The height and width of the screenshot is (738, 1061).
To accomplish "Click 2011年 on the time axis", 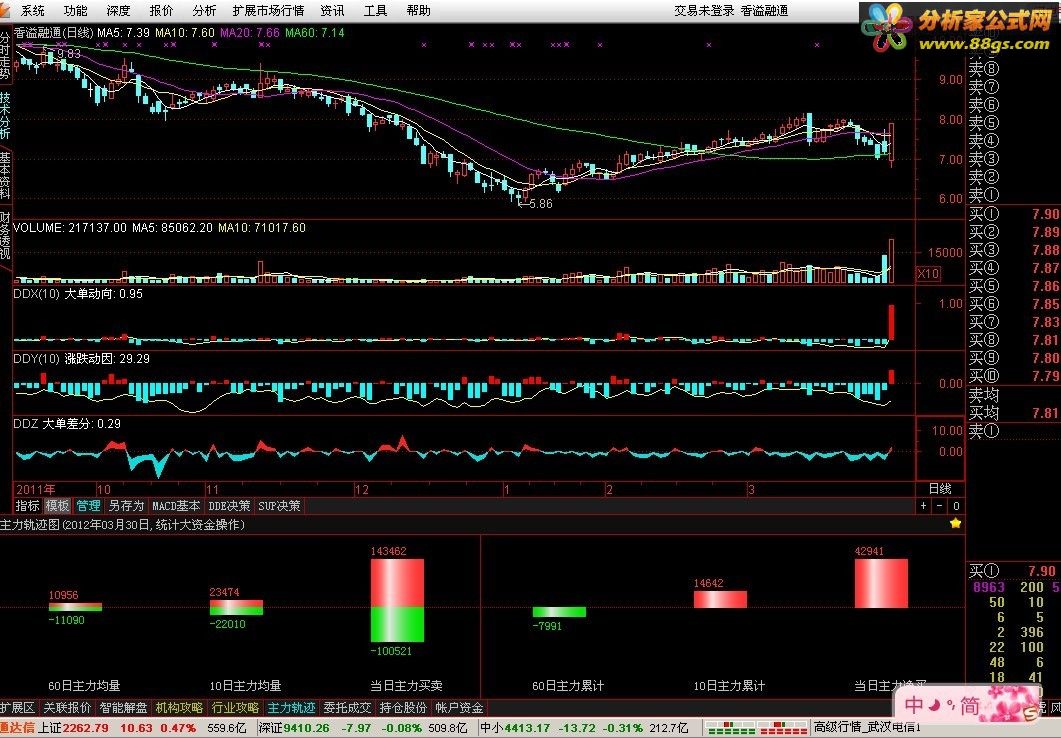I will point(36,489).
